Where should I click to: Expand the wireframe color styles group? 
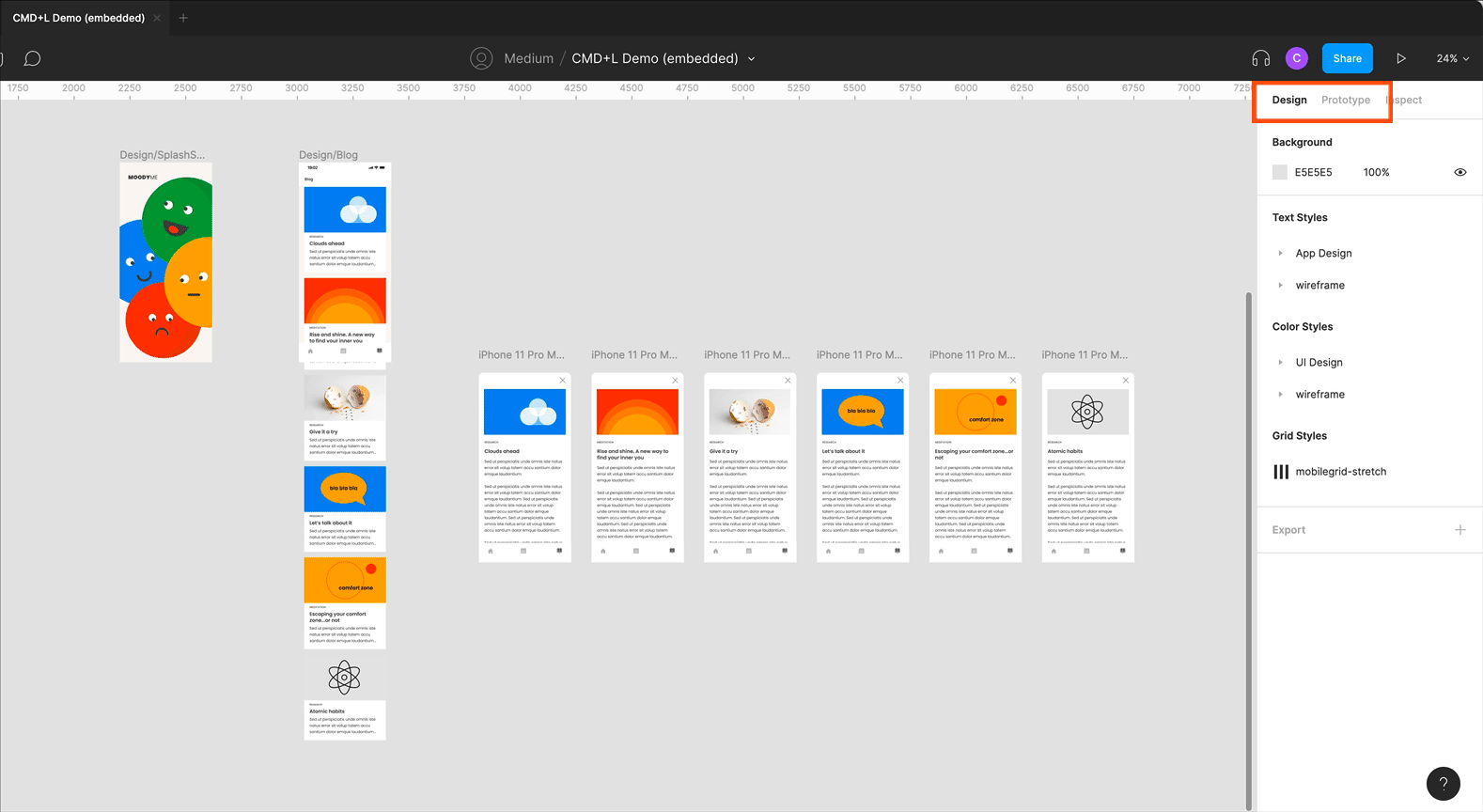pyautogui.click(x=1280, y=395)
